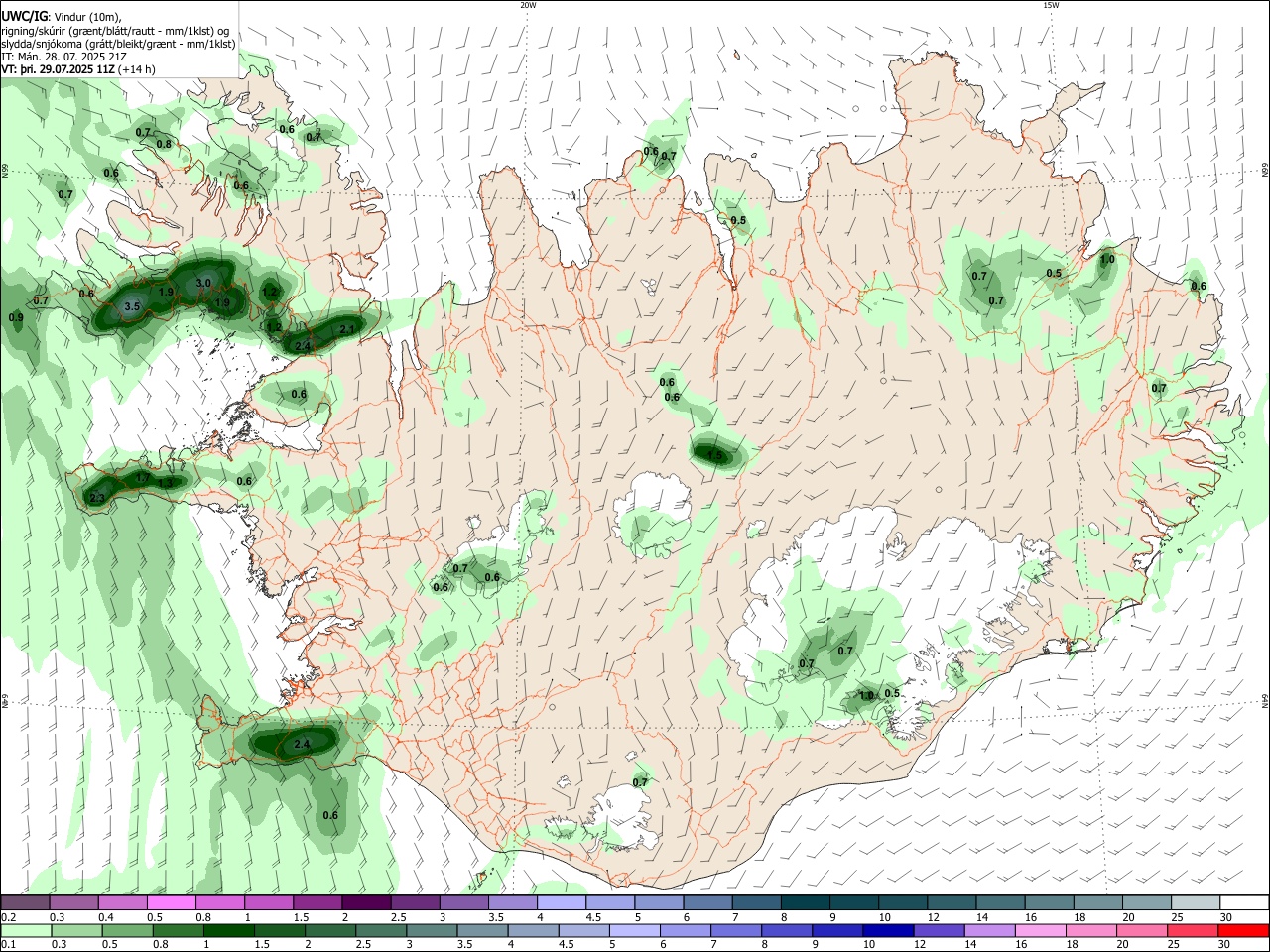Click the bright red 30 swatch on lower legend row
The height and width of the screenshot is (952, 1270).
(1241, 930)
